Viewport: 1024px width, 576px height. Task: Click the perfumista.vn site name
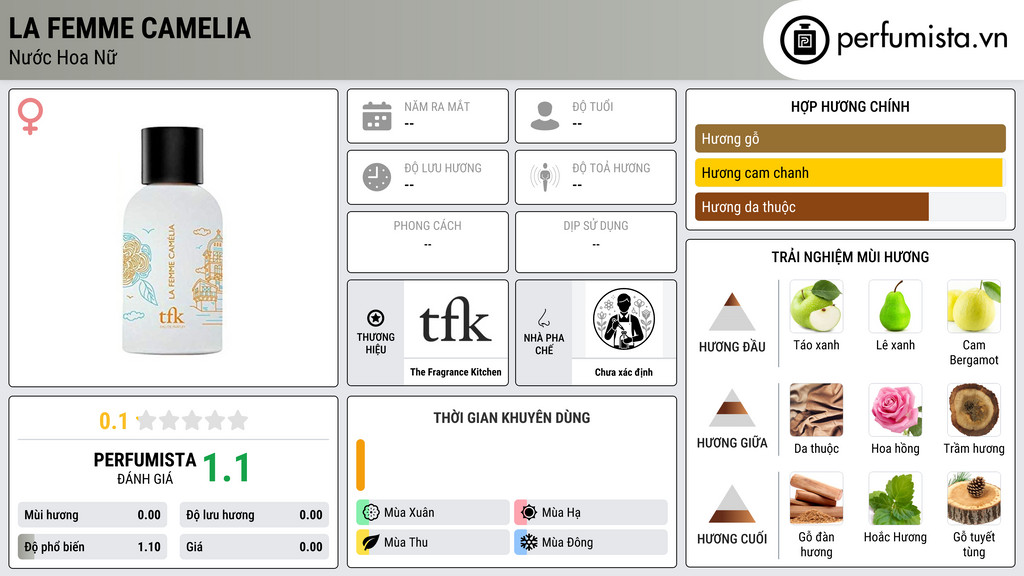922,39
